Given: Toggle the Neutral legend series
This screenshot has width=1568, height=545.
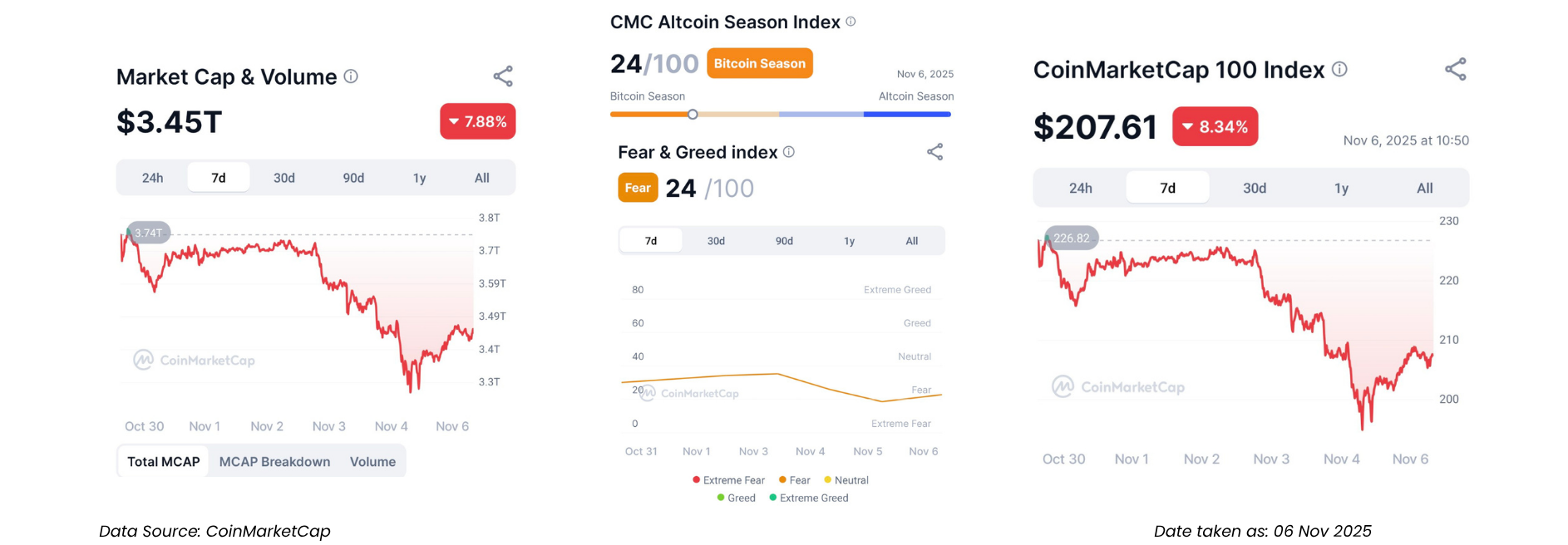Looking at the screenshot, I should point(846,480).
